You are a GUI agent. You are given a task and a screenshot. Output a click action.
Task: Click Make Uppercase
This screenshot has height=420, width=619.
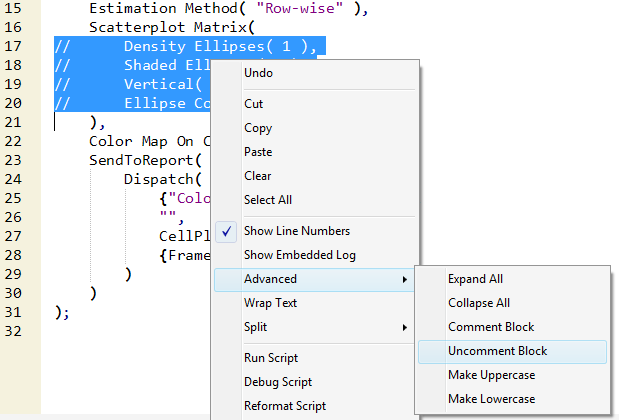(491, 375)
